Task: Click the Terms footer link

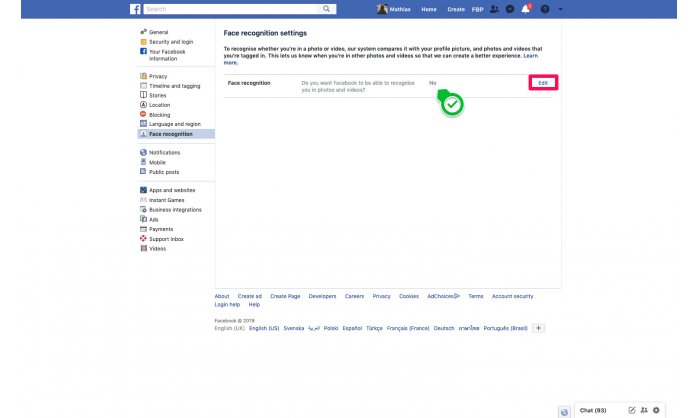Action: (x=475, y=296)
